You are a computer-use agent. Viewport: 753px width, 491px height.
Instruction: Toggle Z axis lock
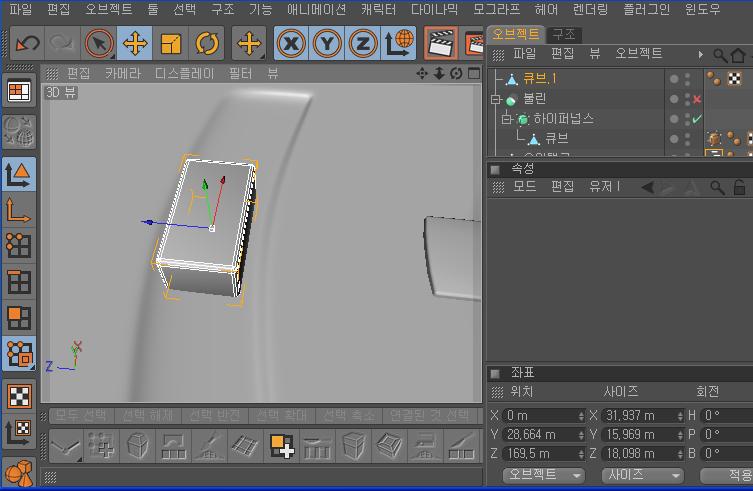click(363, 44)
